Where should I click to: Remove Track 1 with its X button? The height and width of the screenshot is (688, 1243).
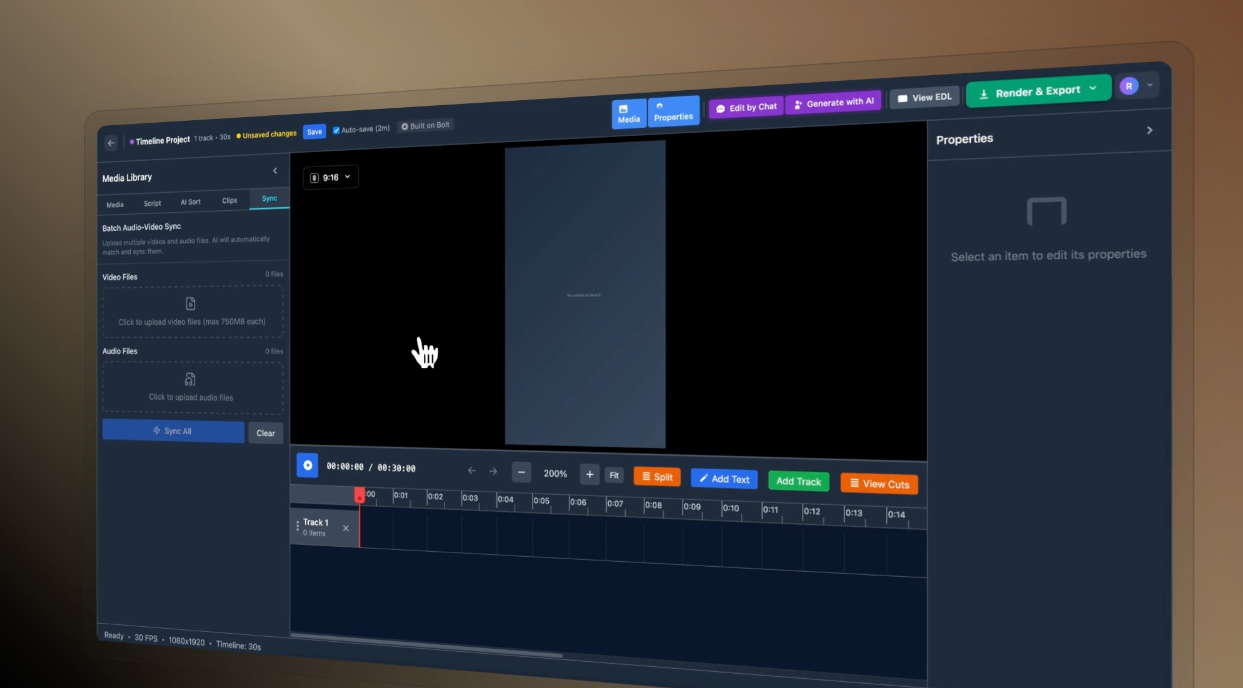tap(346, 528)
